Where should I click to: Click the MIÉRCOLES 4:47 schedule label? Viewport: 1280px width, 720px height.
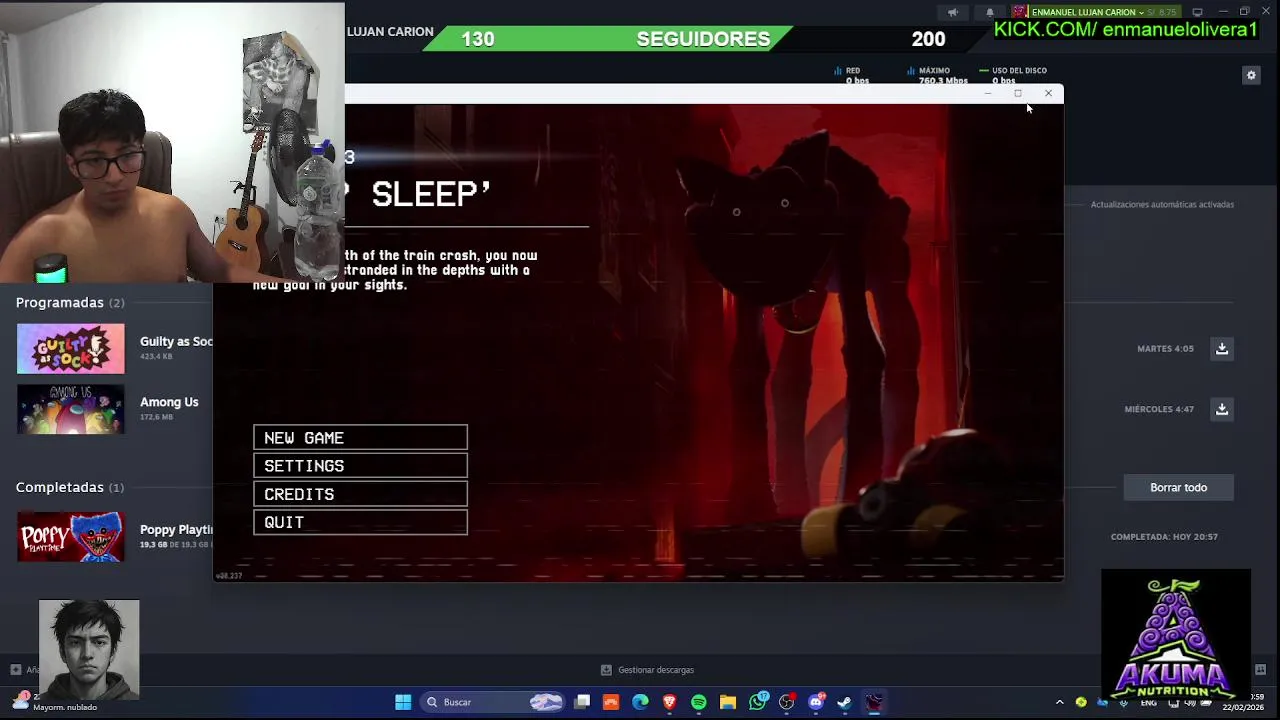(x=1159, y=409)
